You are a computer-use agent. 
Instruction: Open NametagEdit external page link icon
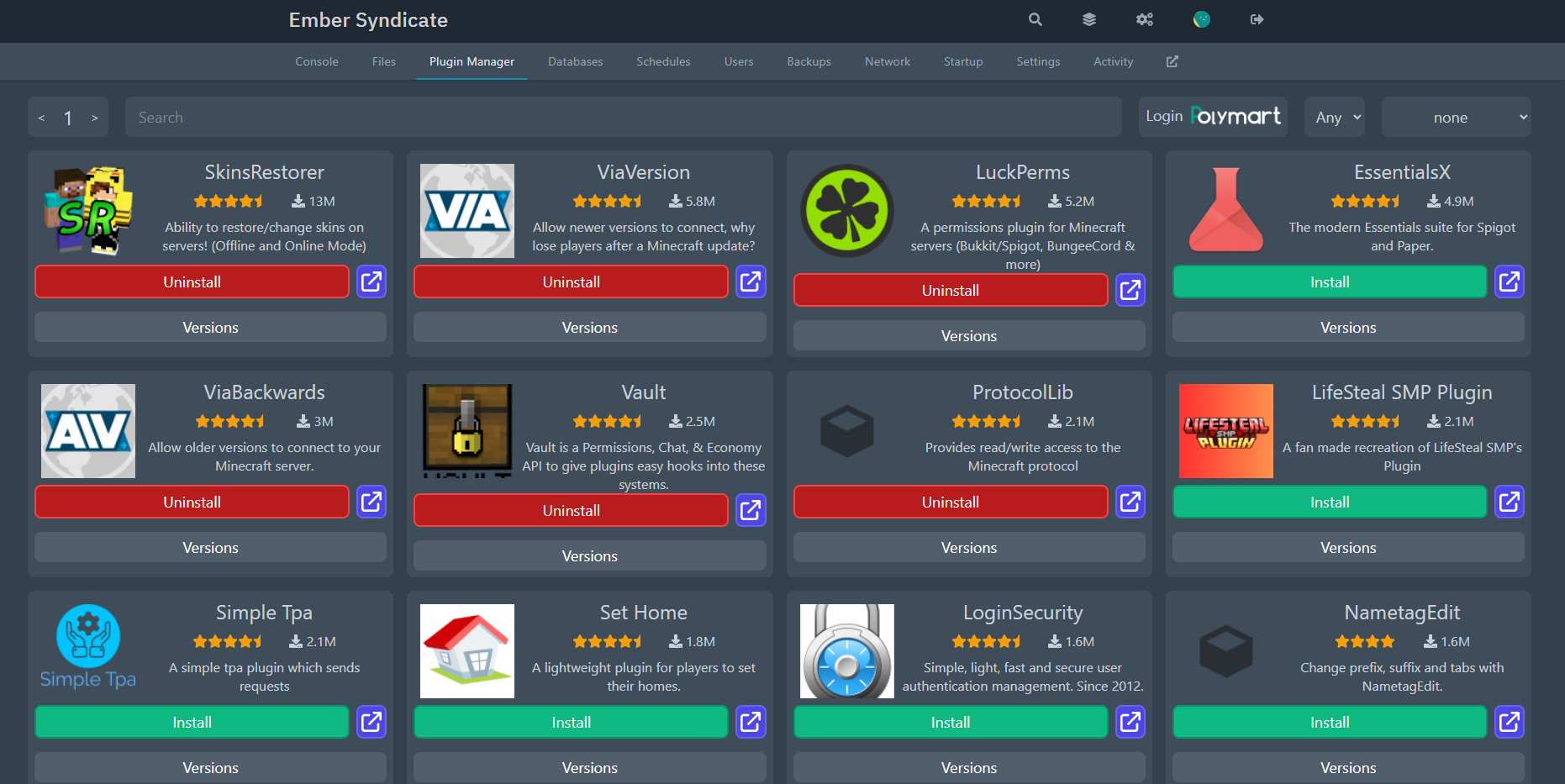click(x=1510, y=722)
